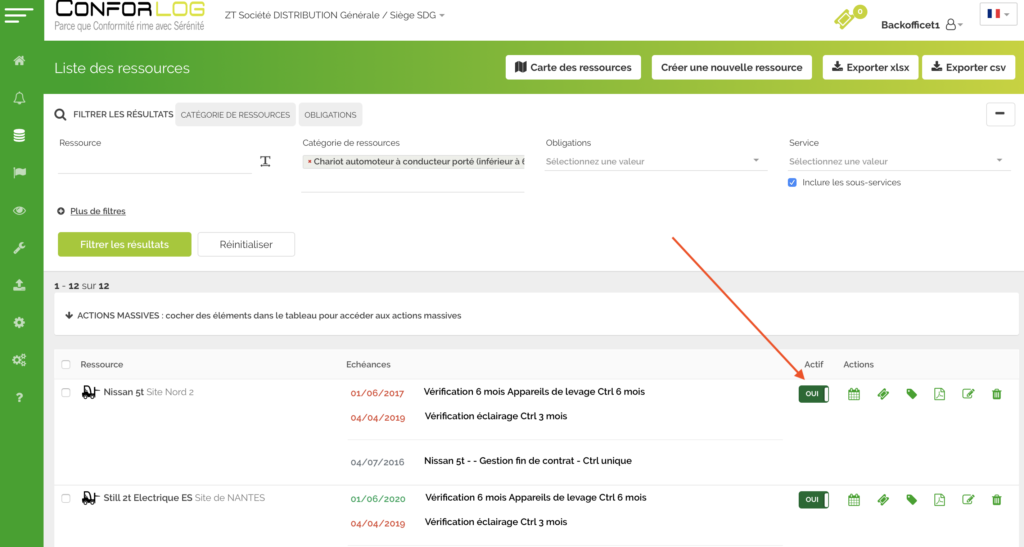
Task: Click Créer une nouvelle ressource button
Action: 732,67
